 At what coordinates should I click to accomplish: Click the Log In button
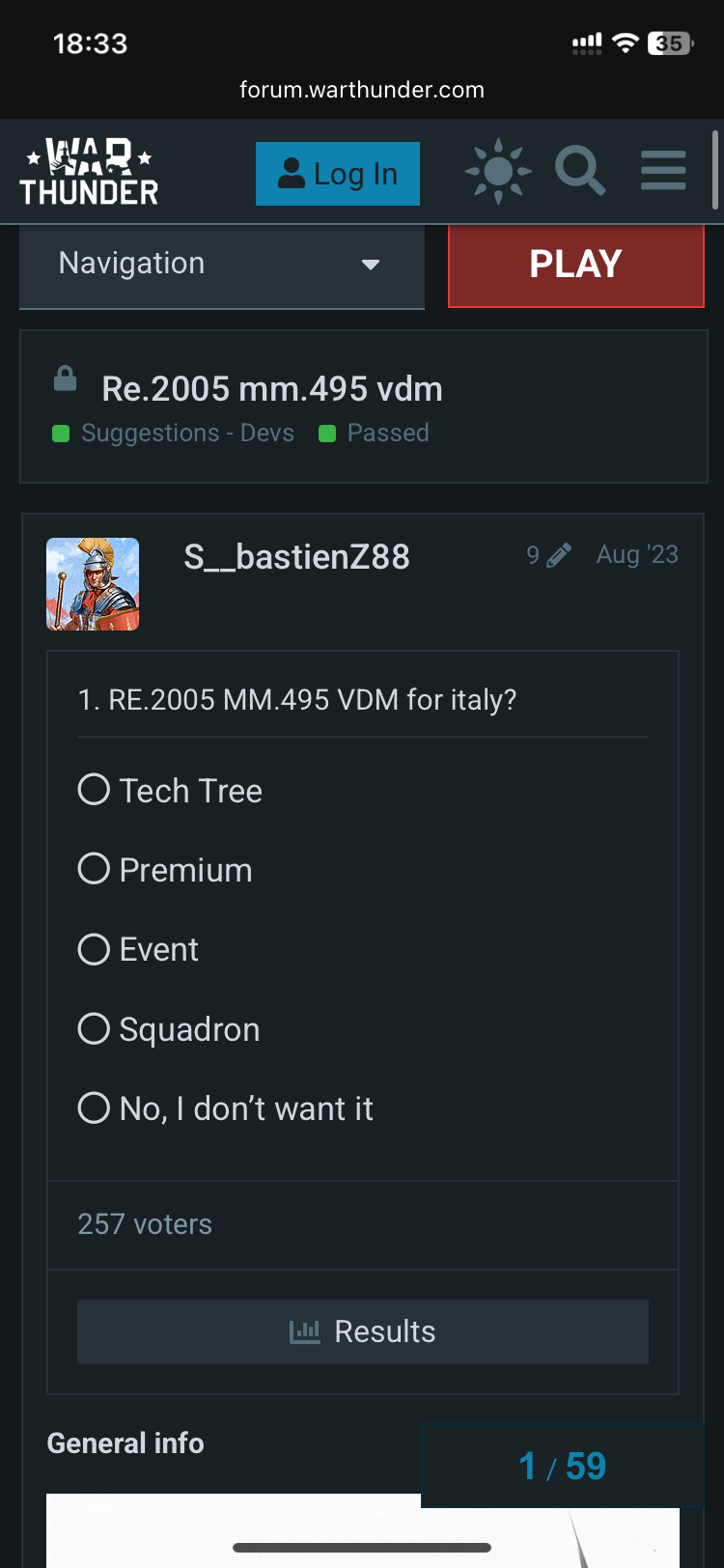coord(337,174)
